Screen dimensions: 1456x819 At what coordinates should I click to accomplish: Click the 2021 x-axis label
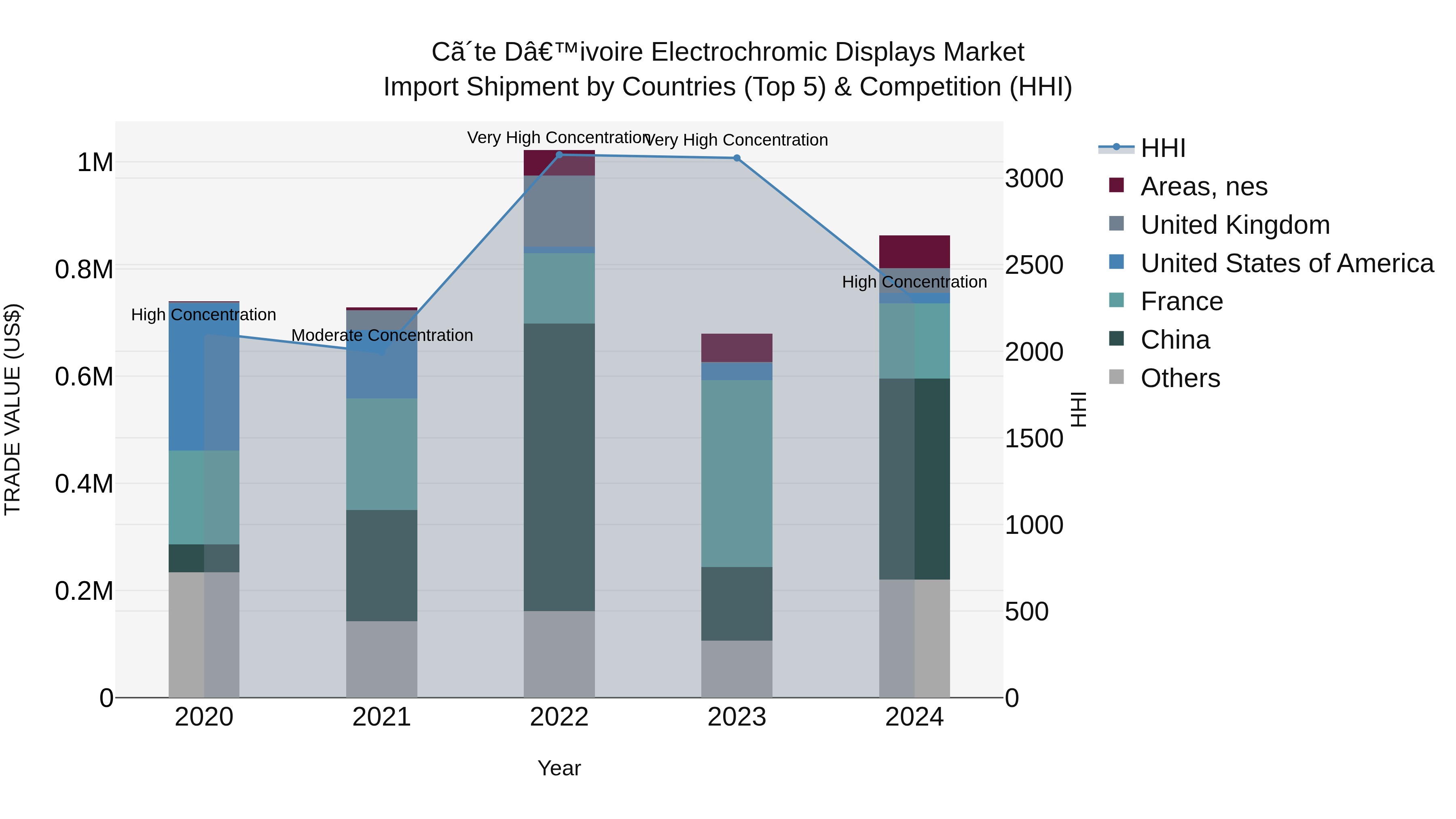381,717
